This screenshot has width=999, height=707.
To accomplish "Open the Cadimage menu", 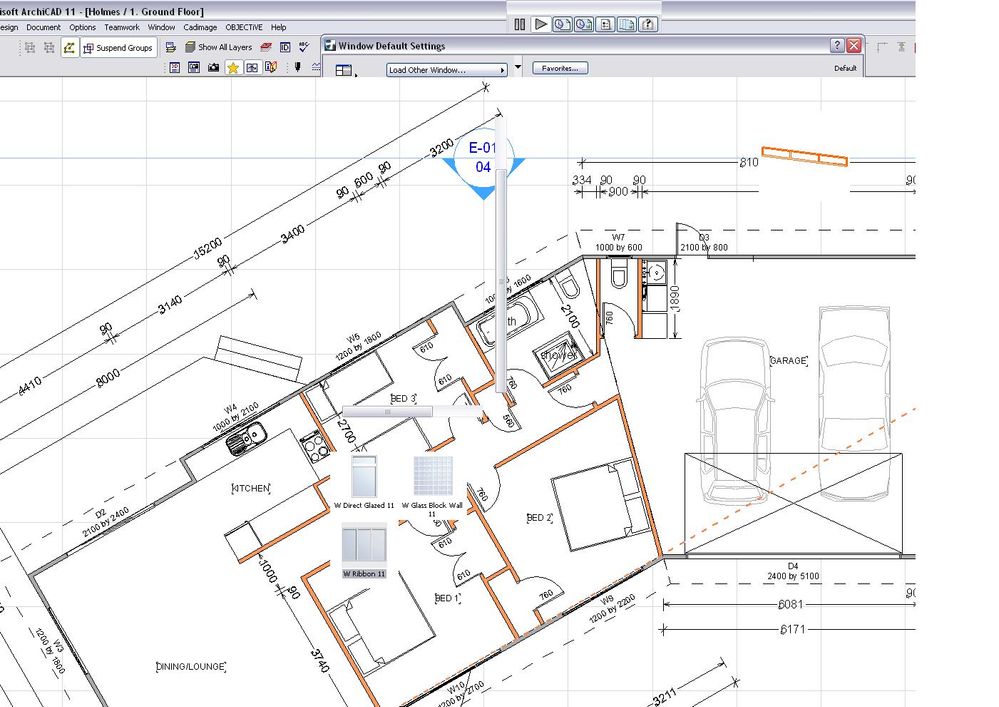I will pyautogui.click(x=200, y=27).
